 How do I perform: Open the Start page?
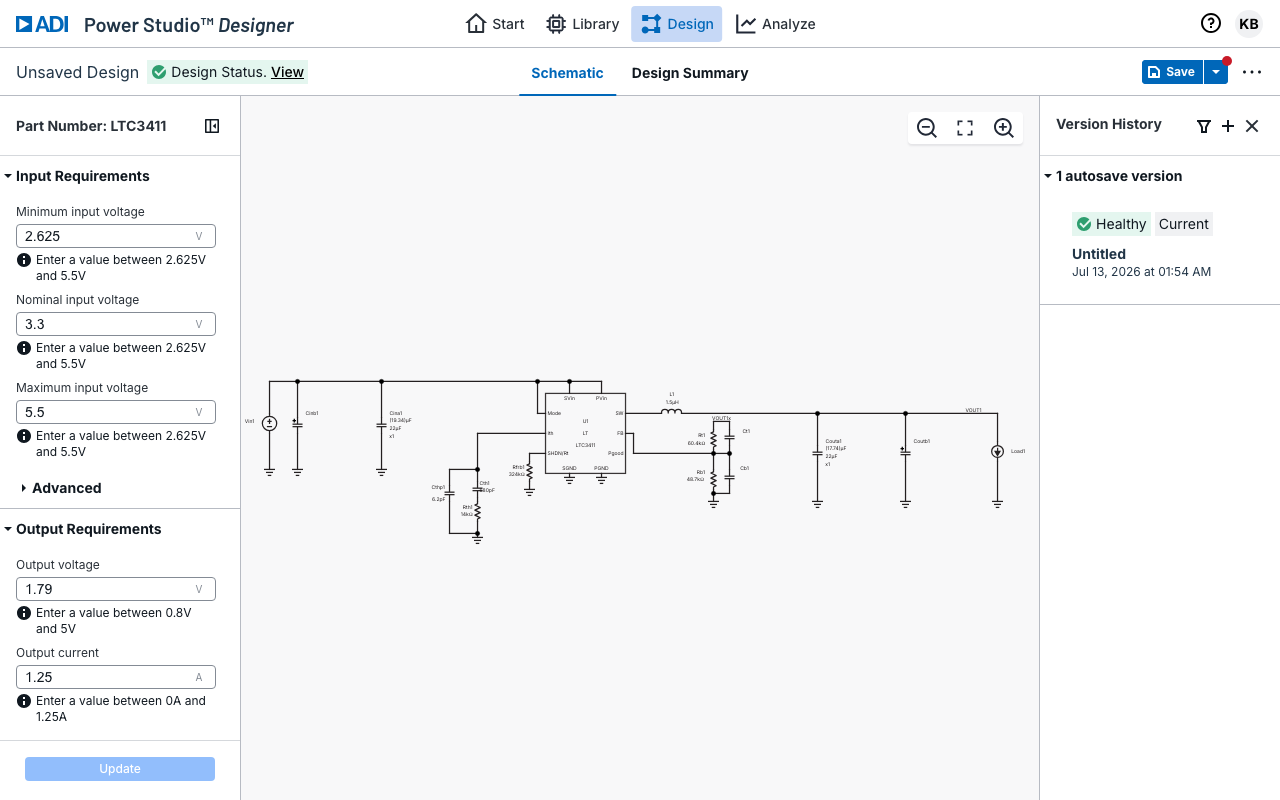(495, 24)
